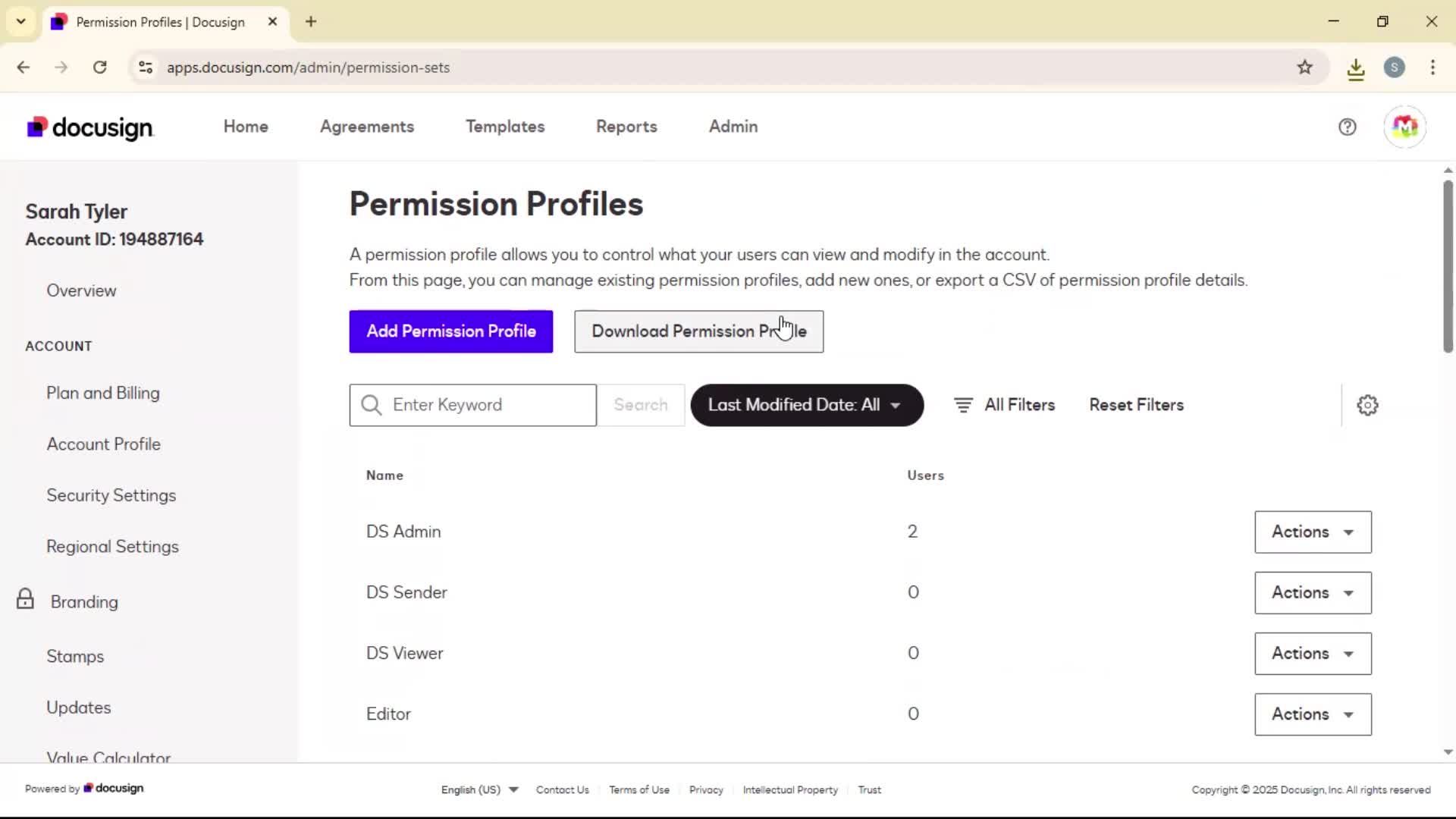Reload the page with refresh icon
This screenshot has width=1456, height=819.
tap(100, 67)
